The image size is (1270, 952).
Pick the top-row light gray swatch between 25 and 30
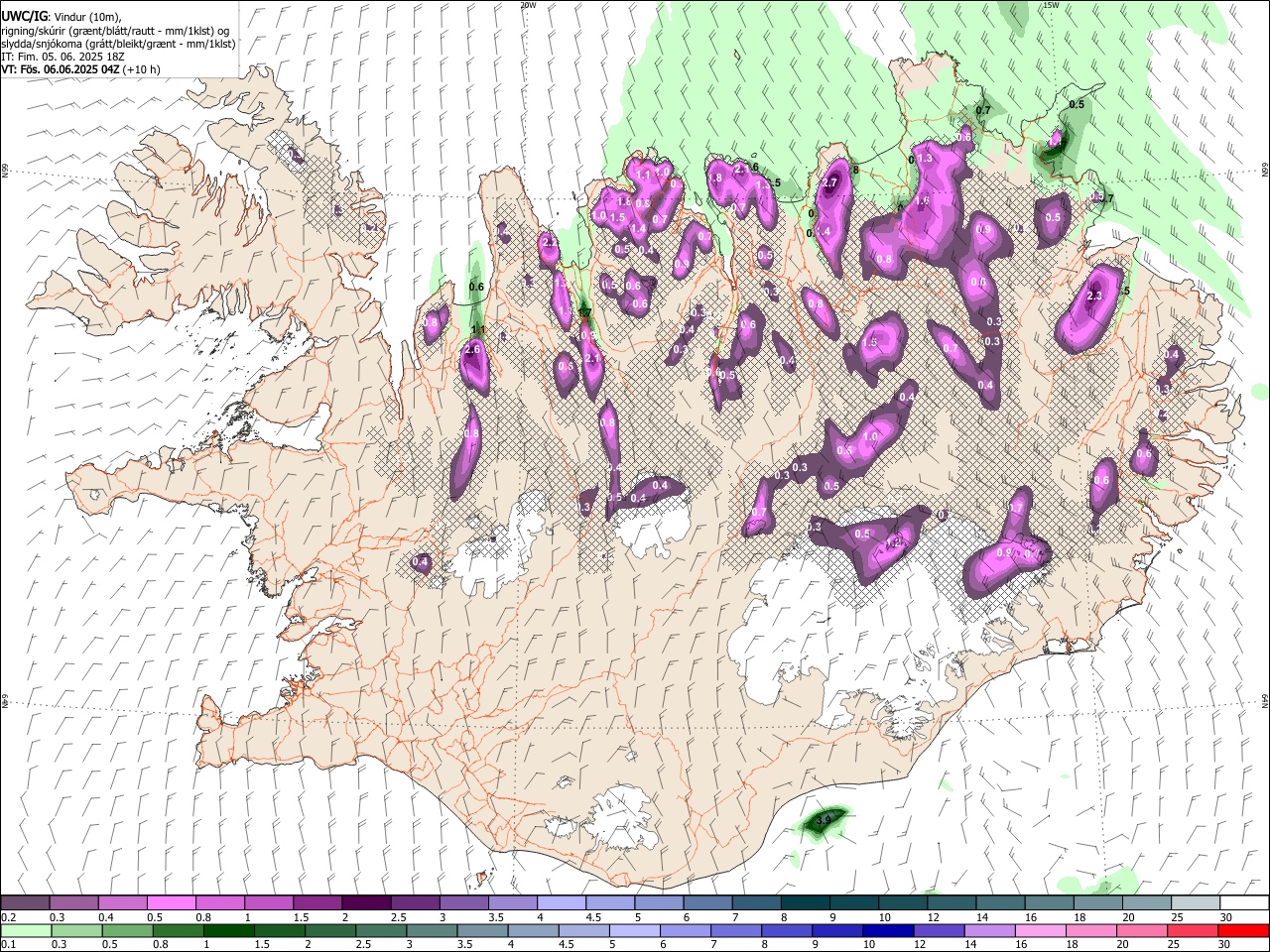(x=1195, y=903)
